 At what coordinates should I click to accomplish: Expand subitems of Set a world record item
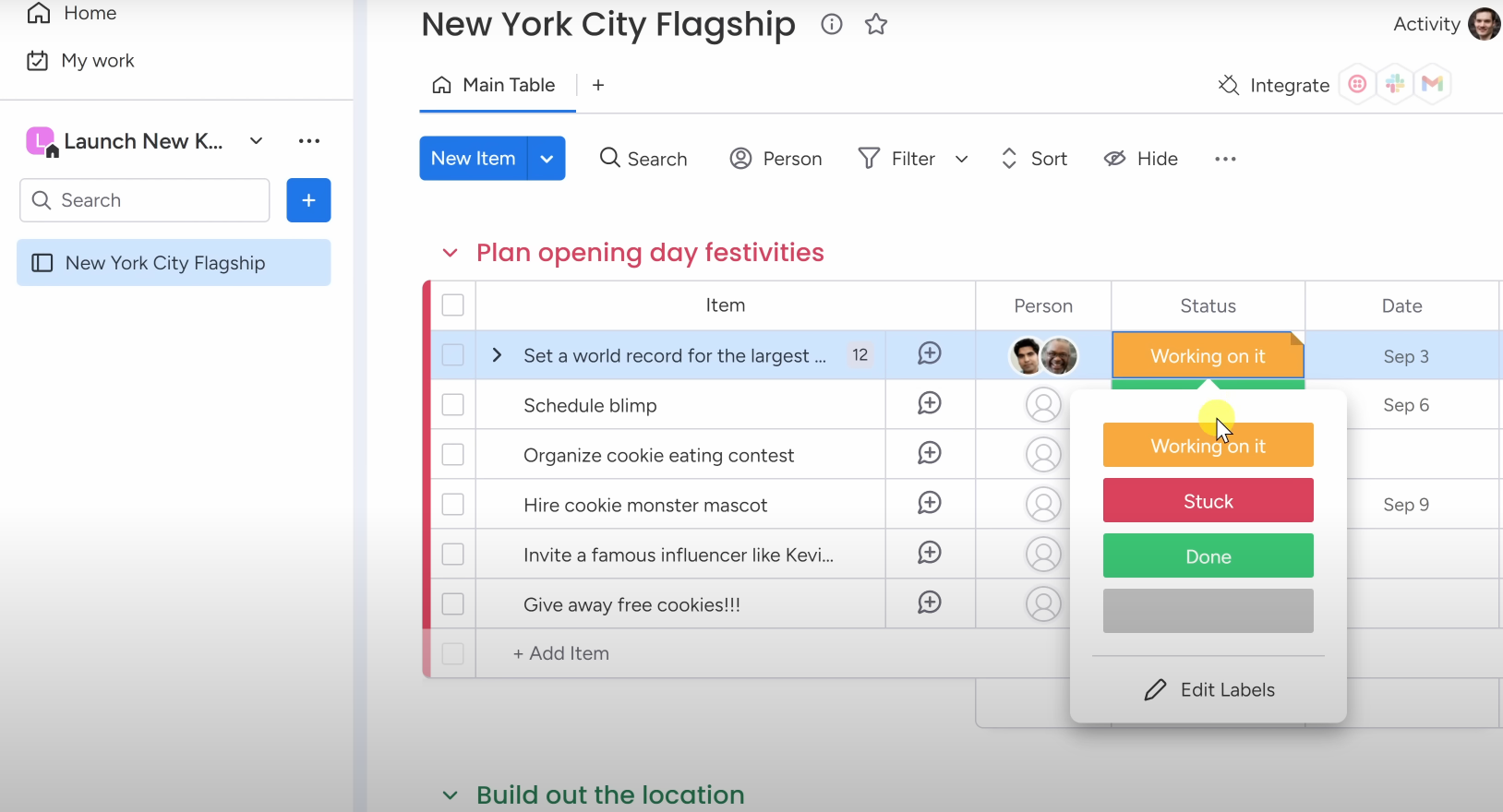497,355
